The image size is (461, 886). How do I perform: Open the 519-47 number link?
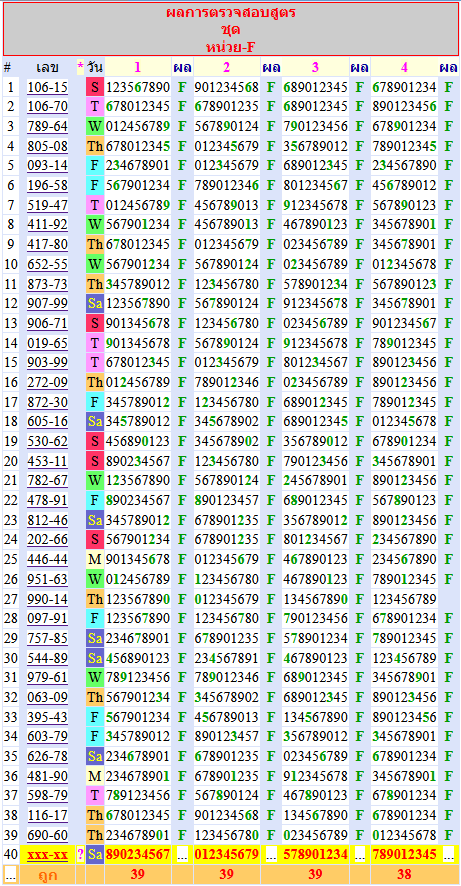coord(47,205)
